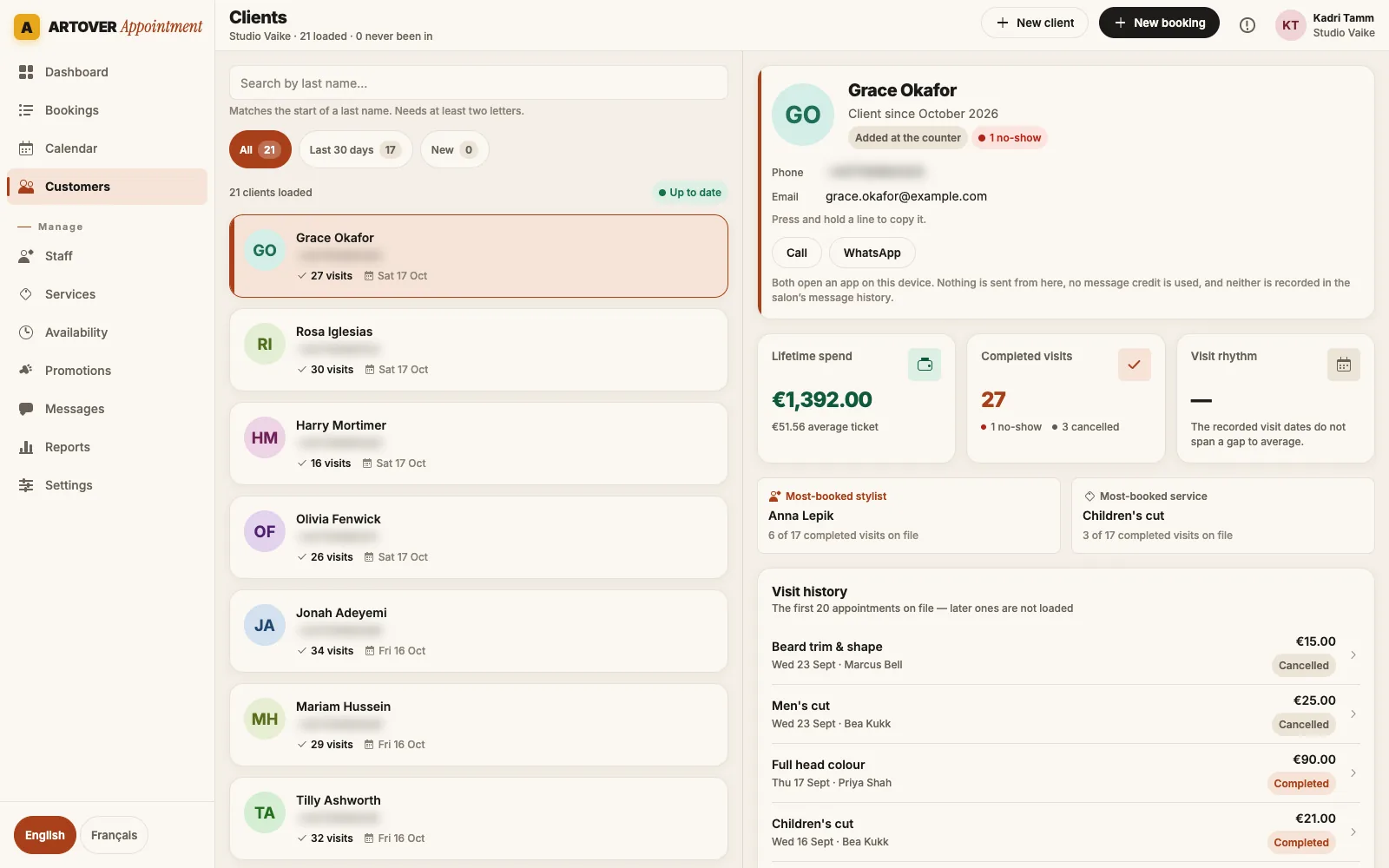Screen dimensions: 1389x868
Task: Click the Visit rhythm calendar icon
Action: pos(1344,365)
